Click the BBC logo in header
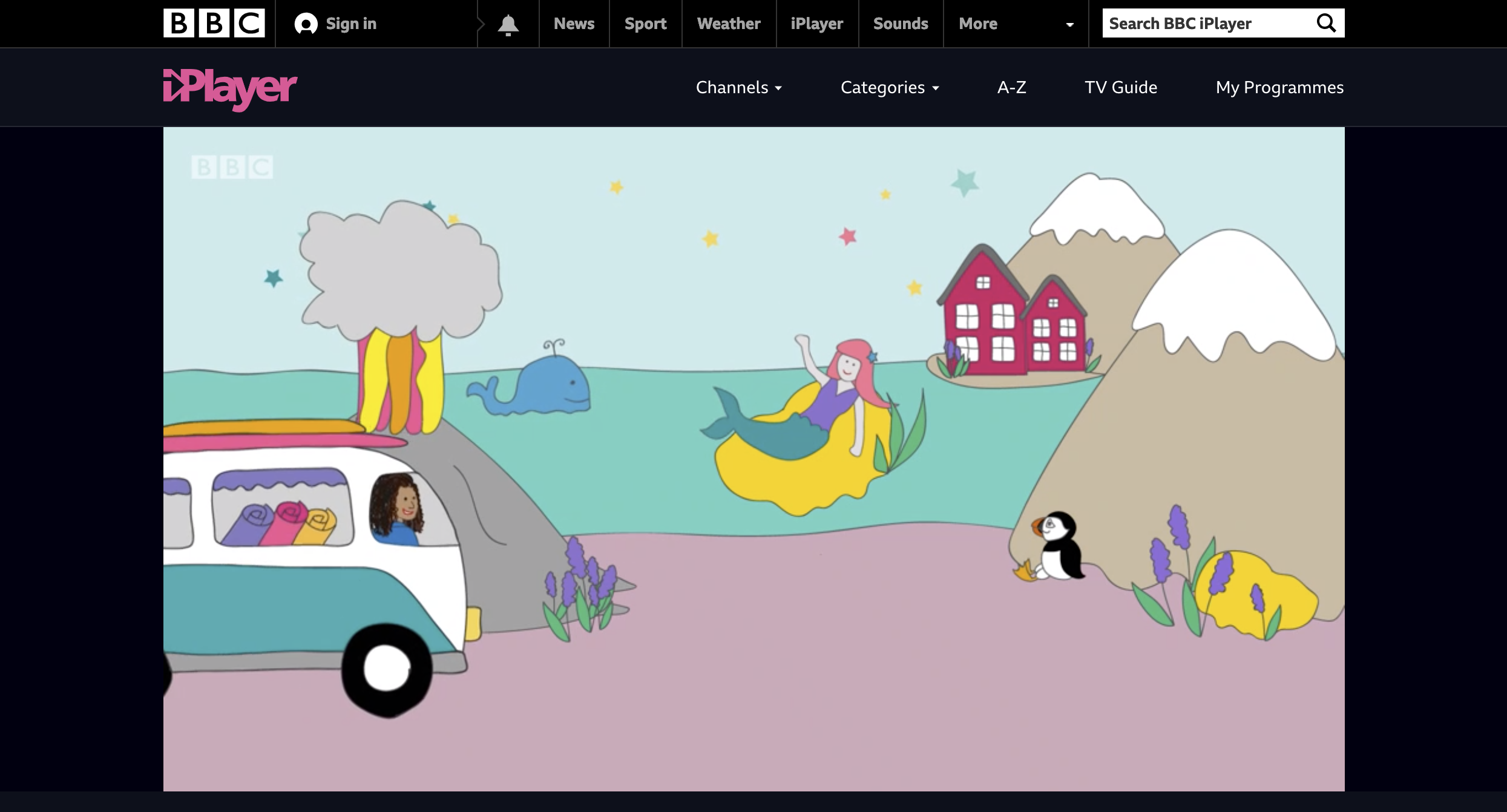 click(214, 24)
